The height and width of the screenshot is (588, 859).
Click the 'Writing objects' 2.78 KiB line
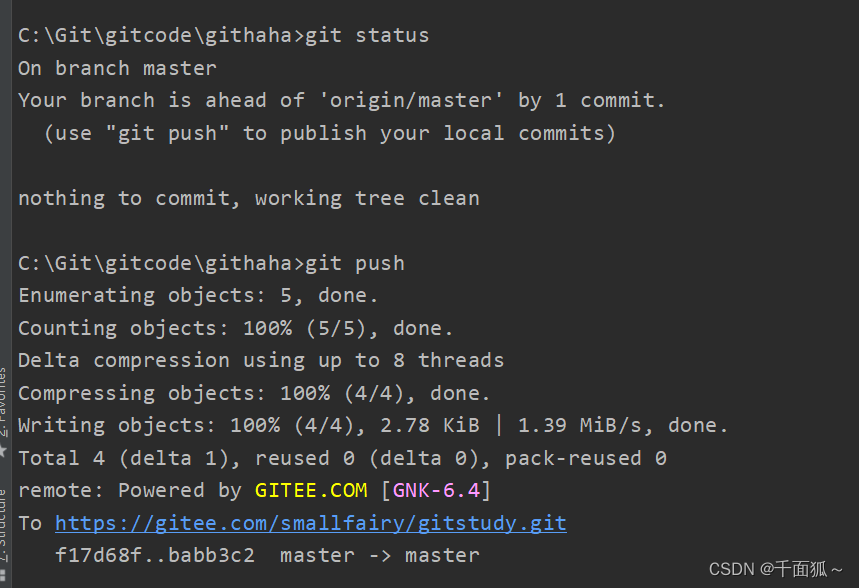coord(373,426)
